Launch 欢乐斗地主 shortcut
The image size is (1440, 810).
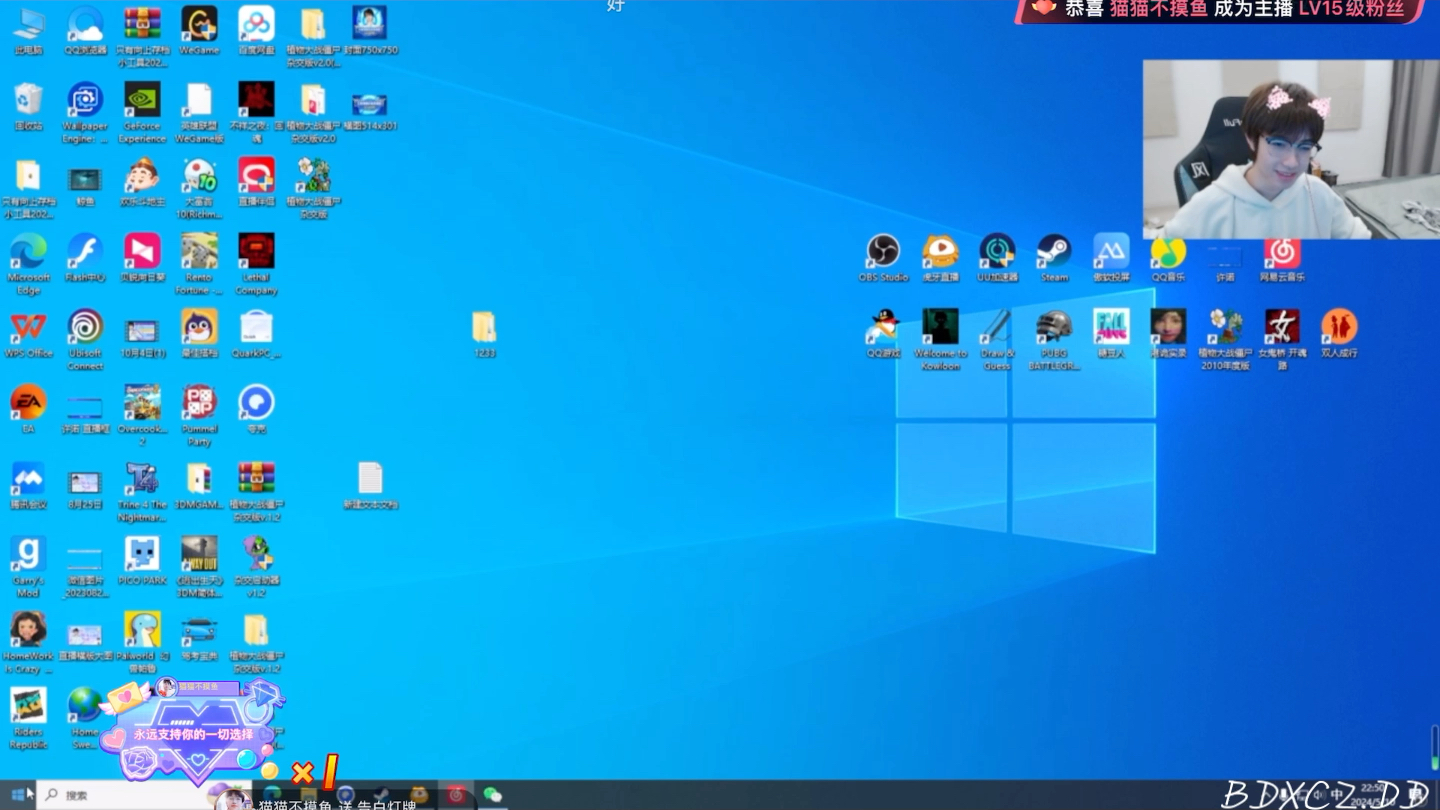coord(142,183)
